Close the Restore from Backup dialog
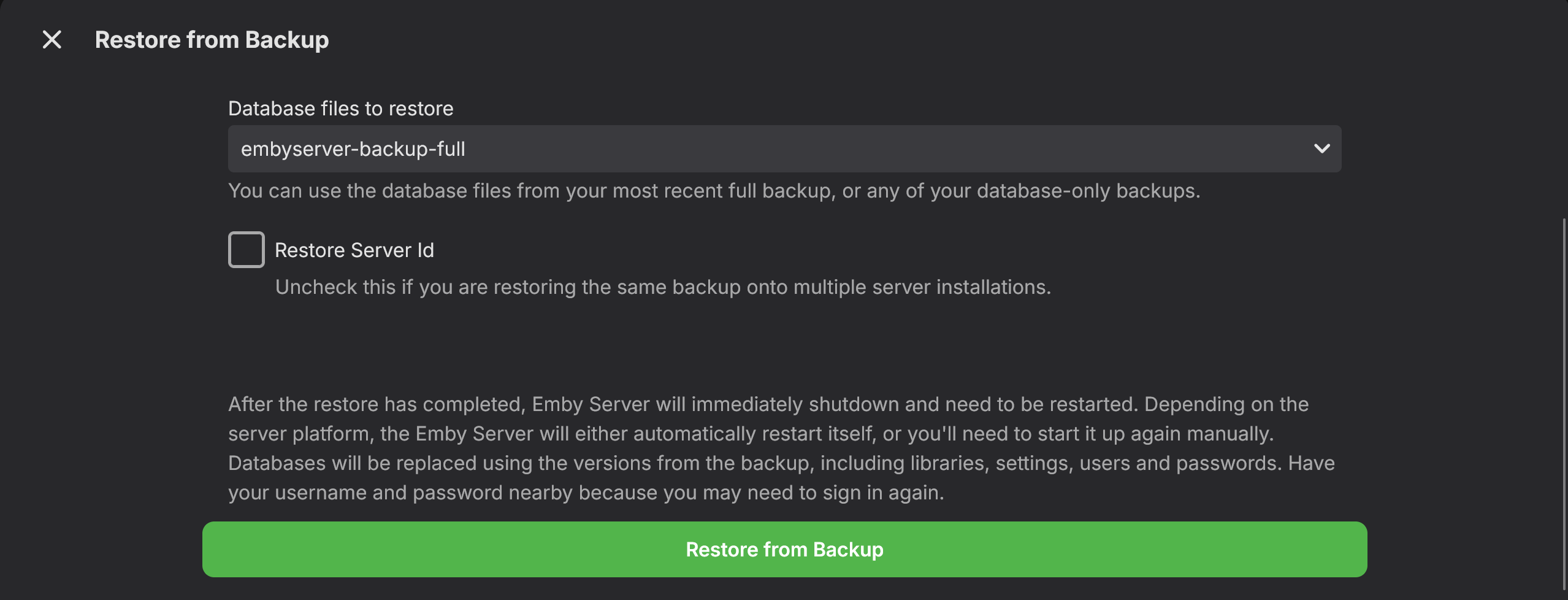Screen dimensions: 1568x600 point(52,40)
